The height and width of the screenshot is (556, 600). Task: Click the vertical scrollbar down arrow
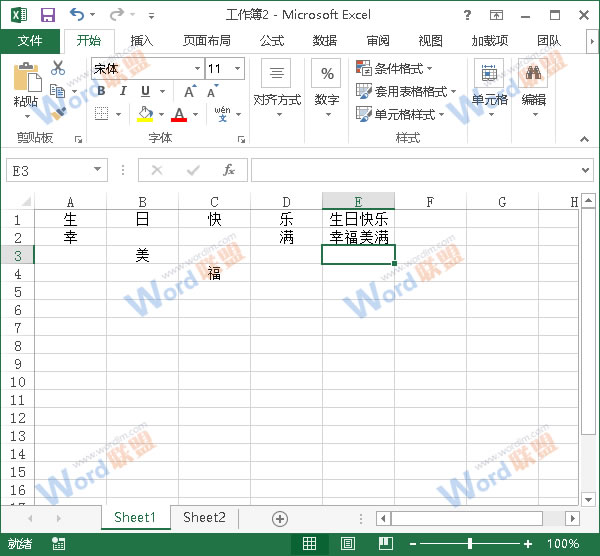coord(588,499)
